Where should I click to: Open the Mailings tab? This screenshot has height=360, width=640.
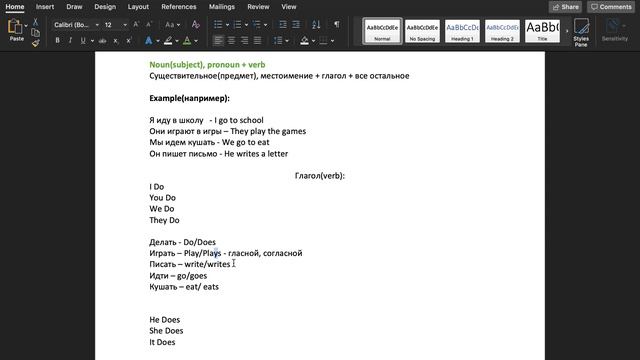click(222, 7)
